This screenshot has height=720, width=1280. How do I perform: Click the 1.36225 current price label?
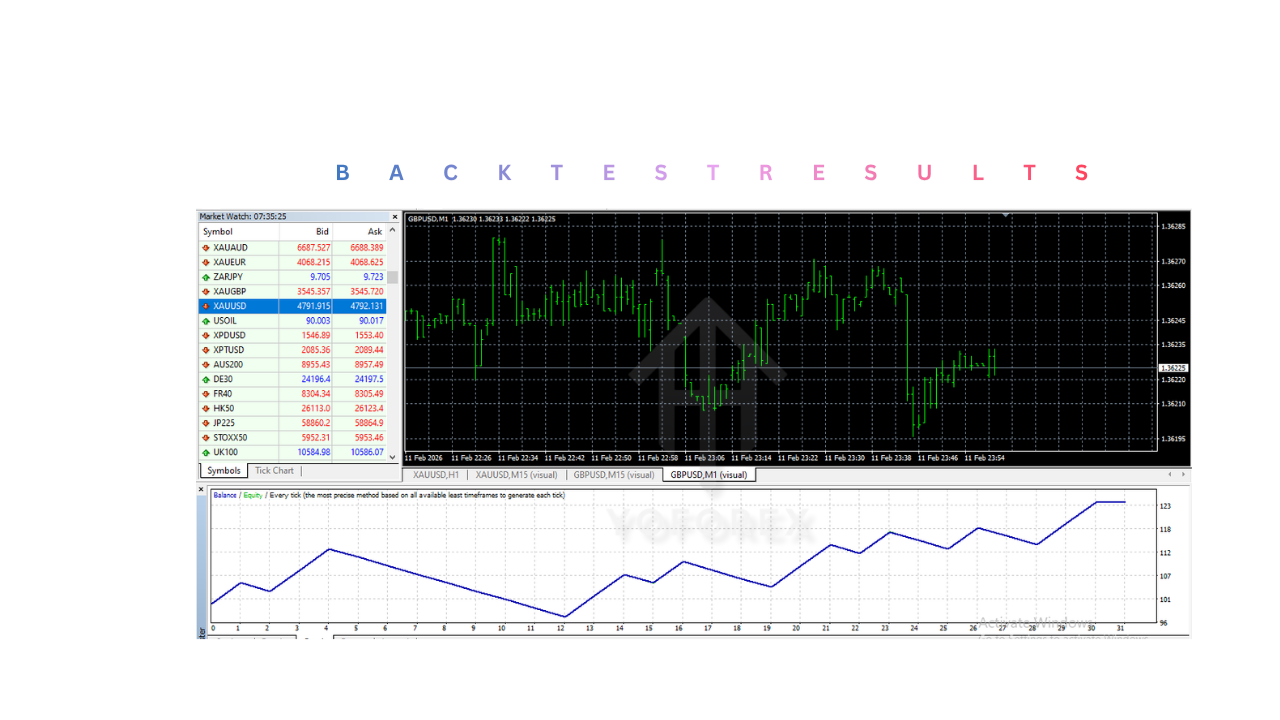point(1173,368)
